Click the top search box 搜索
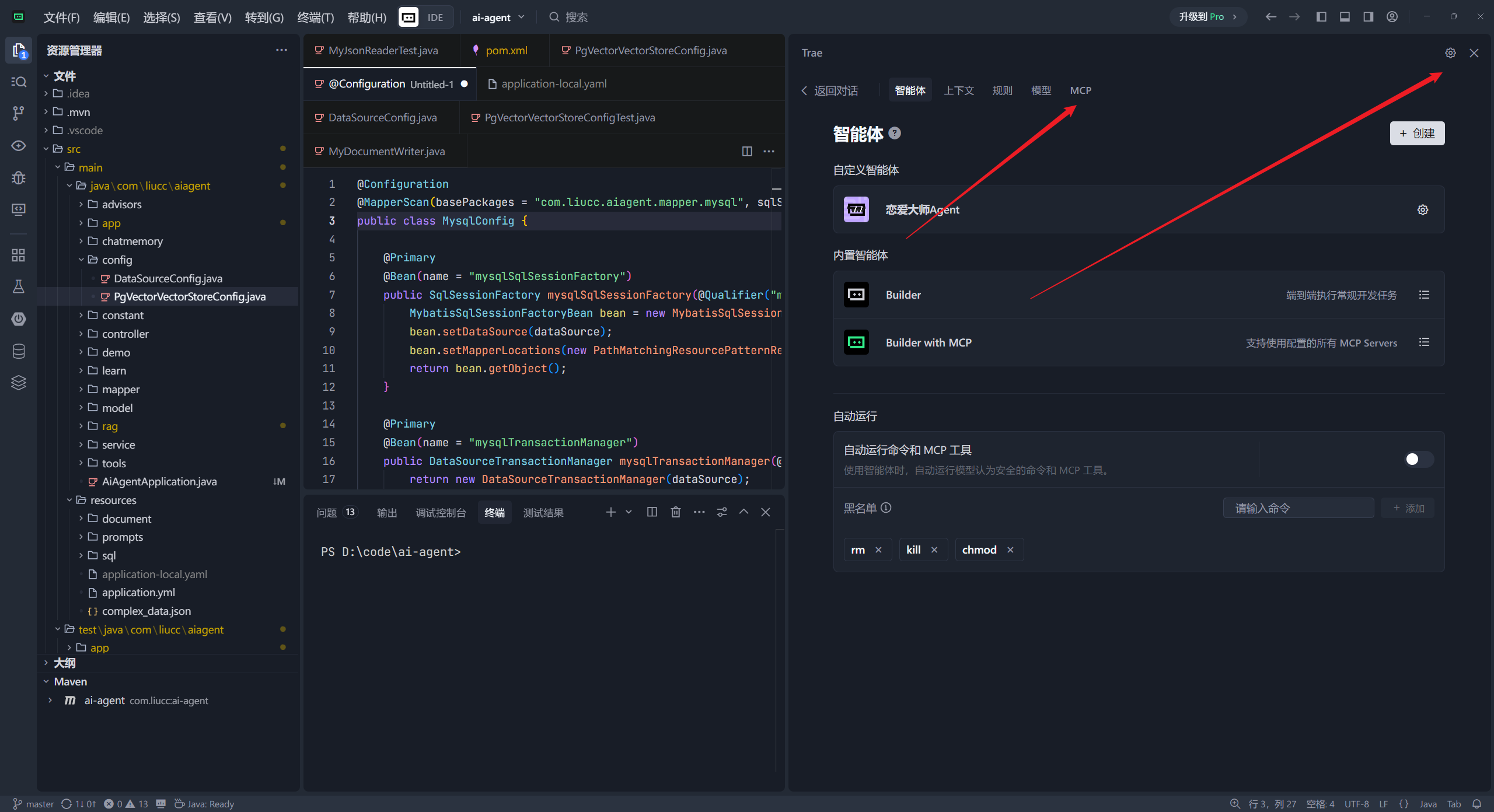The image size is (1494, 812). pos(569,17)
